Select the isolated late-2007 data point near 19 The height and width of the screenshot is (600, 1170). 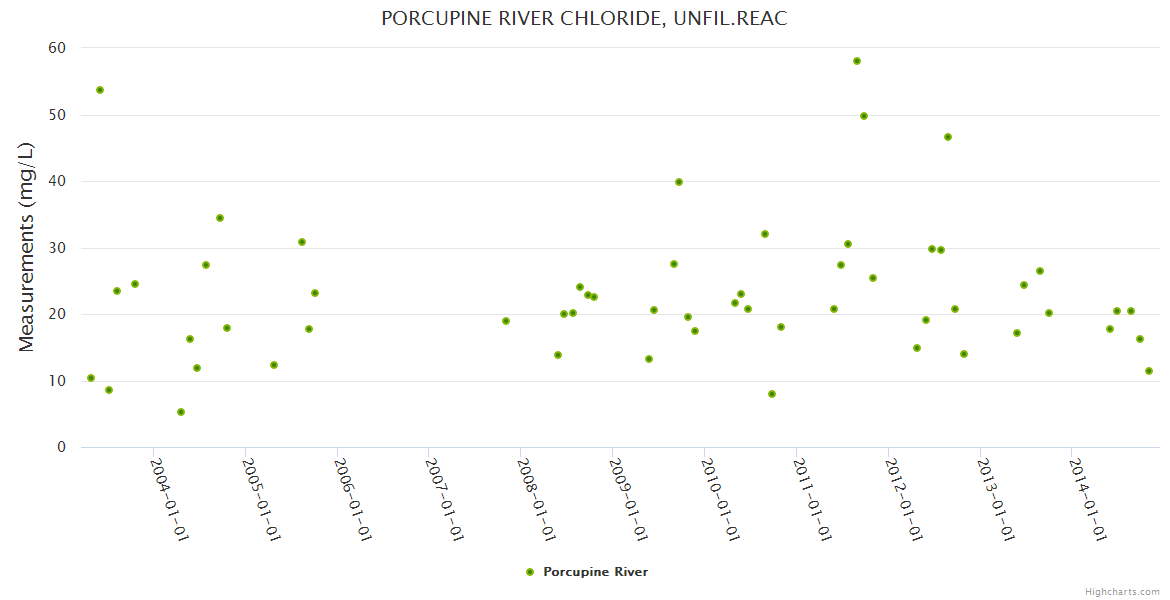click(x=506, y=321)
